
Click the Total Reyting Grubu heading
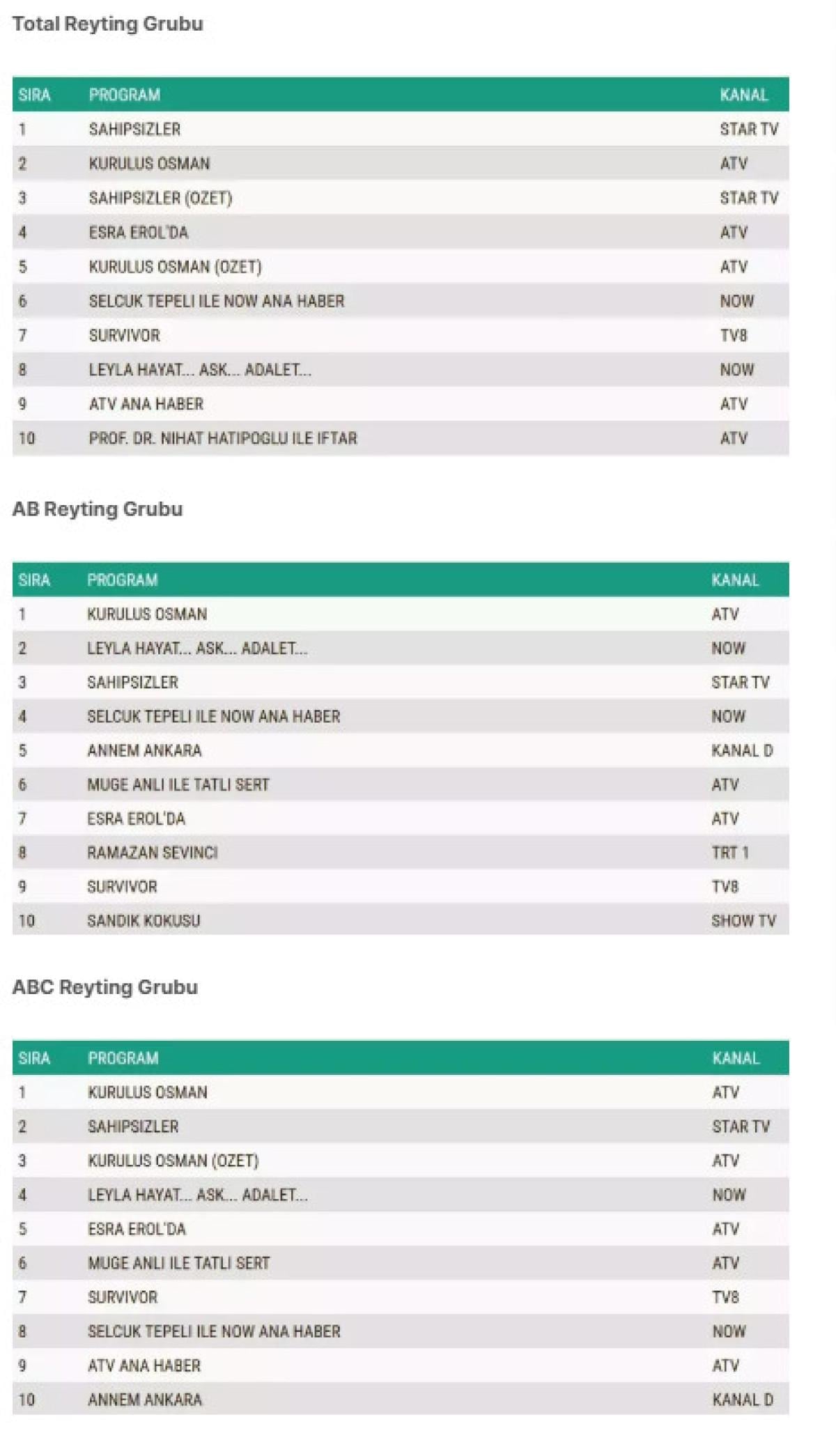(108, 24)
